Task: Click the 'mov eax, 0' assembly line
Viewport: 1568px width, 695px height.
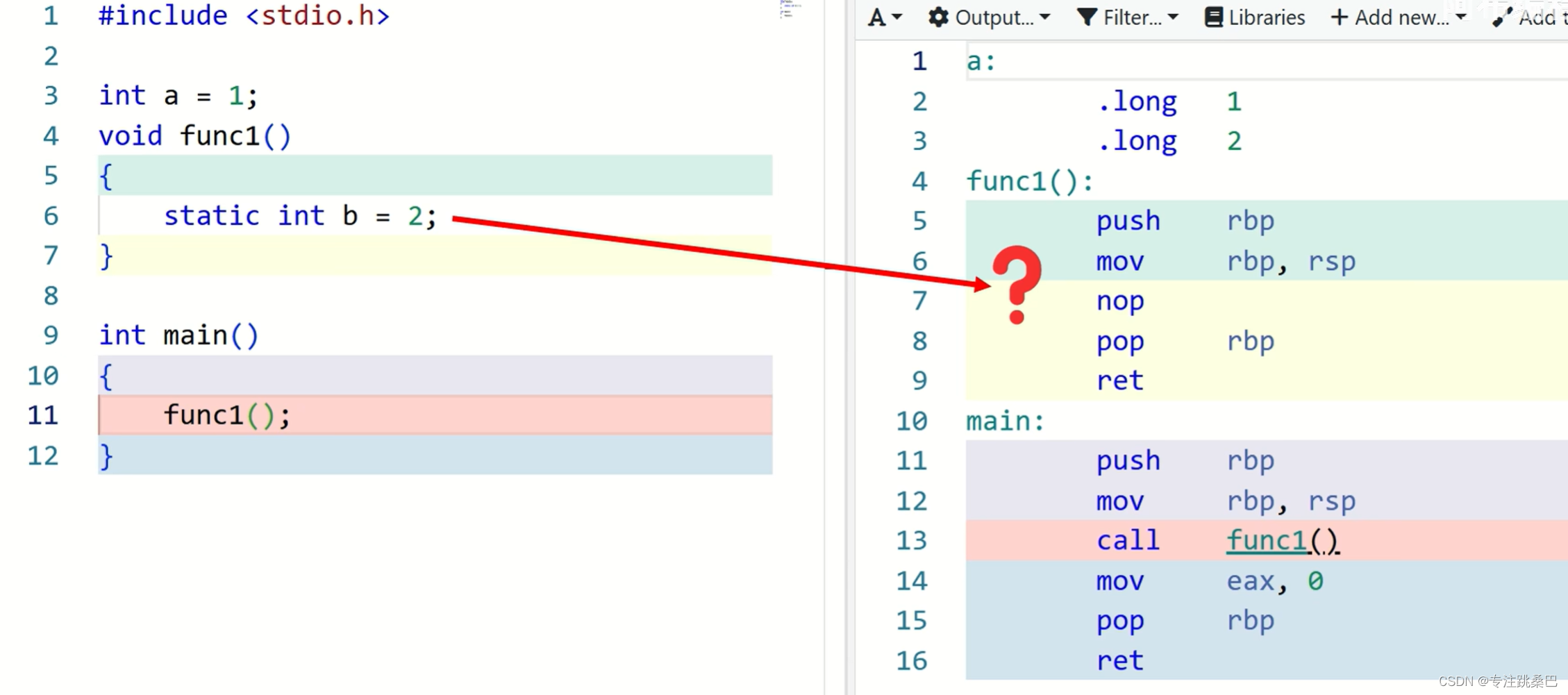Action: tap(1208, 580)
